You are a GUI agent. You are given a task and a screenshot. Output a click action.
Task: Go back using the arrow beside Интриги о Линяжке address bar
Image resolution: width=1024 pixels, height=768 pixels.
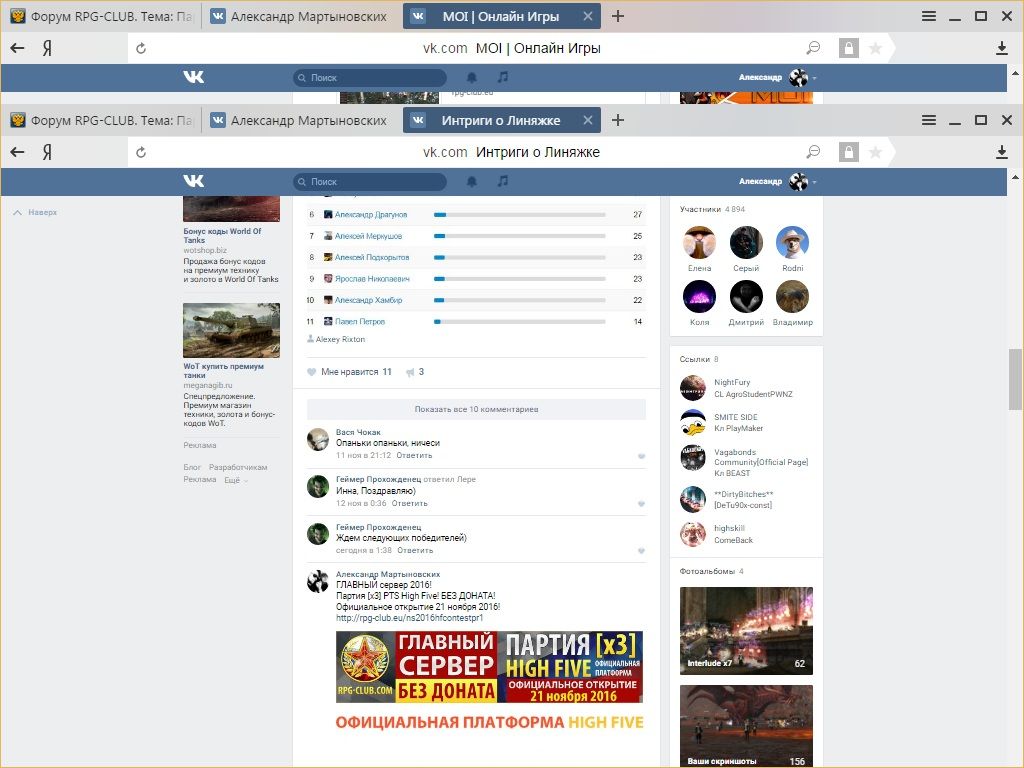[17, 152]
